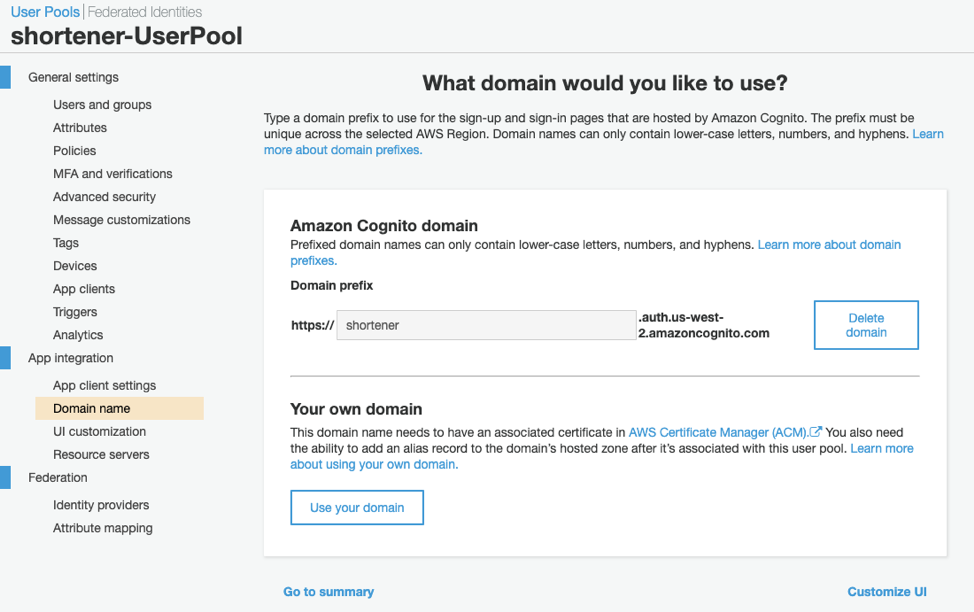Open Message customizations settings

[122, 219]
